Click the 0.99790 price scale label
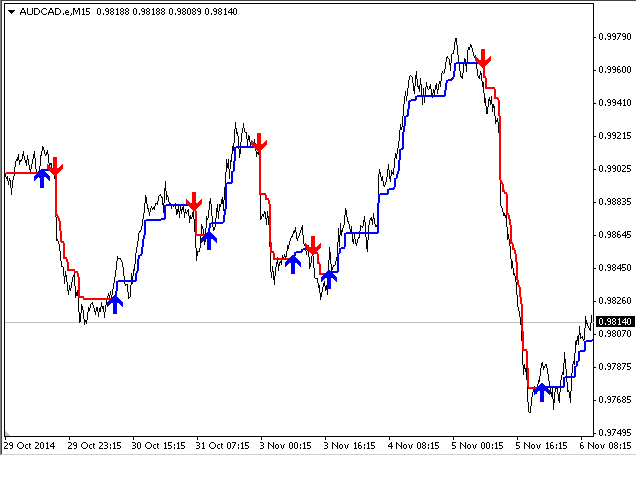640x480 pixels. pyautogui.click(x=615, y=37)
